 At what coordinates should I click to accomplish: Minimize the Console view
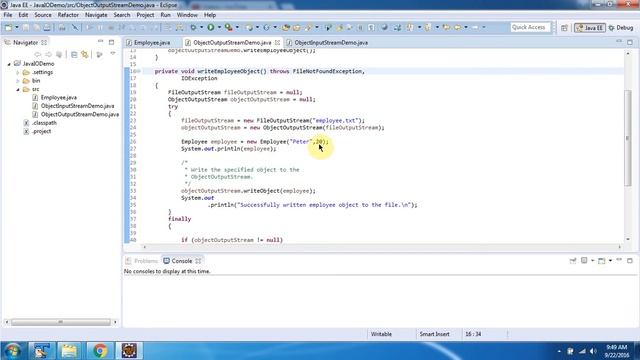(x=619, y=260)
